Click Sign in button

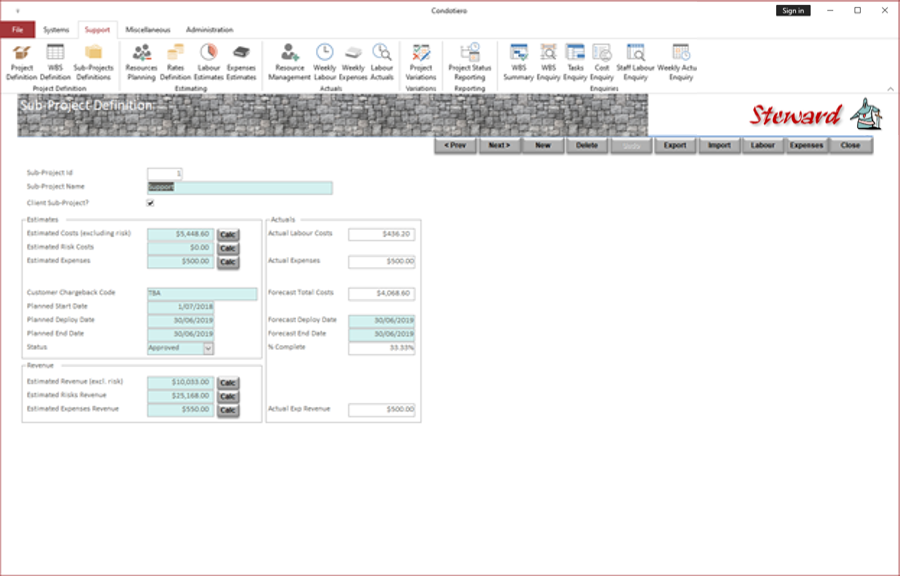coord(793,11)
